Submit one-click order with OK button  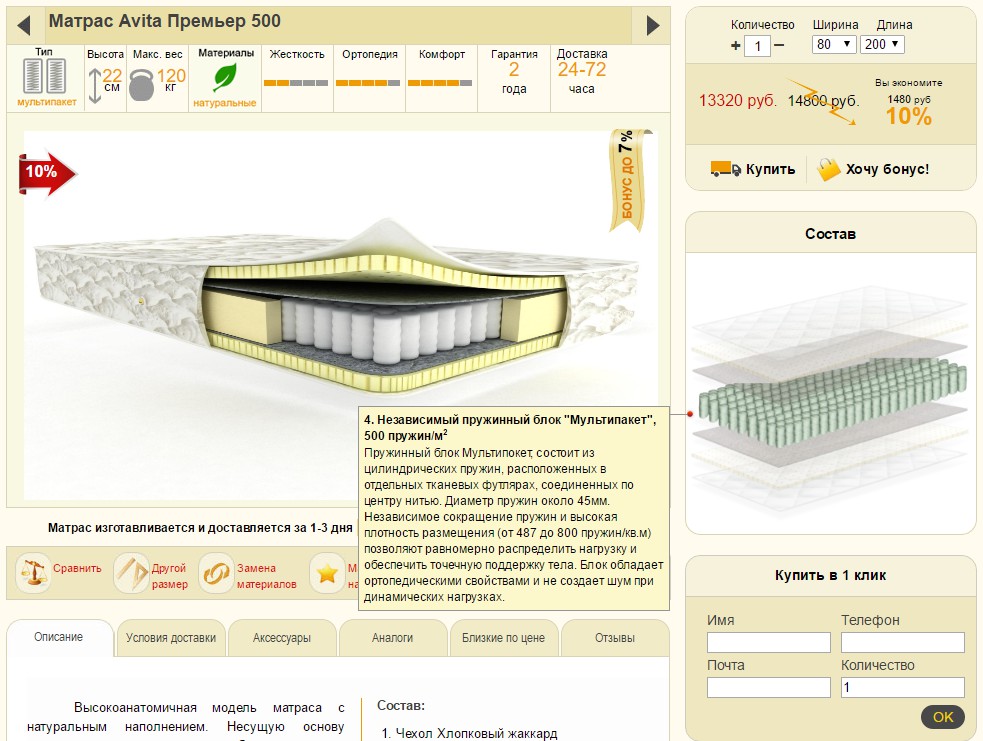[942, 717]
